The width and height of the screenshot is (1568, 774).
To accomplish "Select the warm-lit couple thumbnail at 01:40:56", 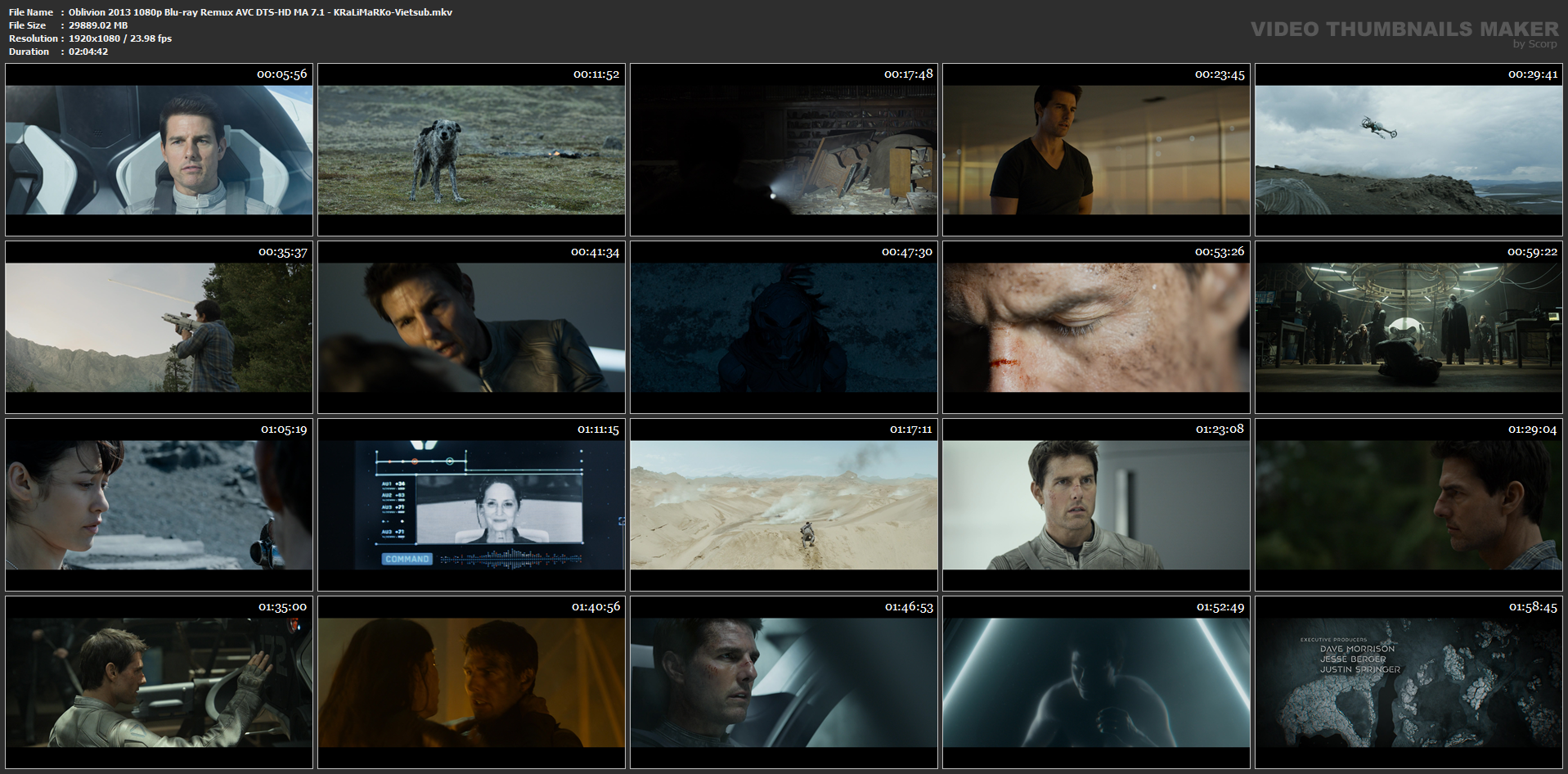I will coord(471,682).
